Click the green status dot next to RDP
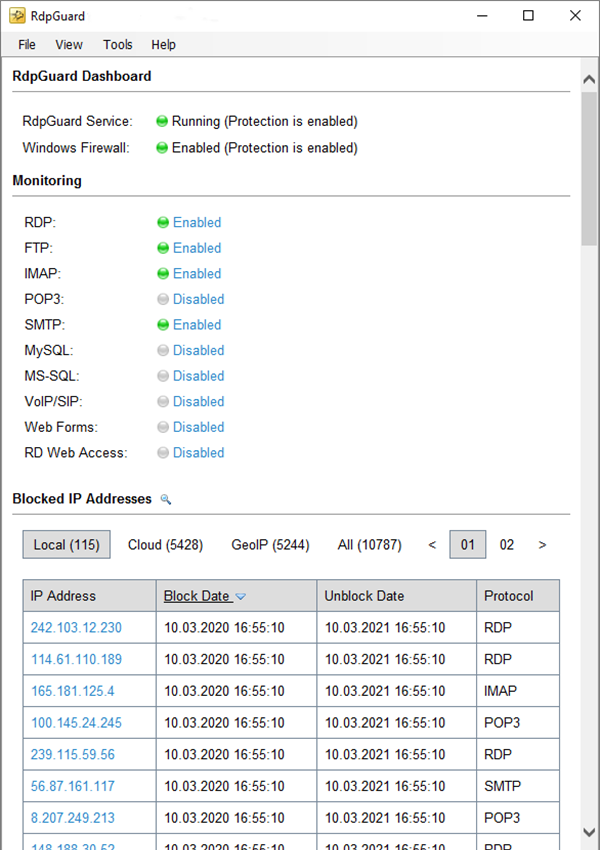The height and width of the screenshot is (850, 600). point(163,223)
